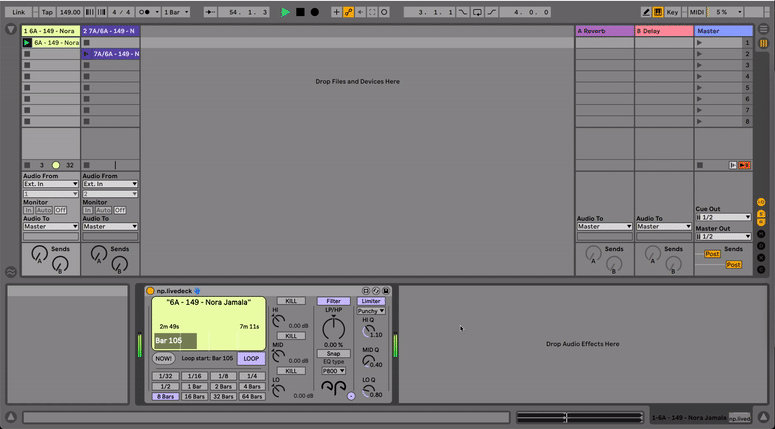Start playback with the green Play button
Viewport: 775px width, 429px height.
[285, 12]
